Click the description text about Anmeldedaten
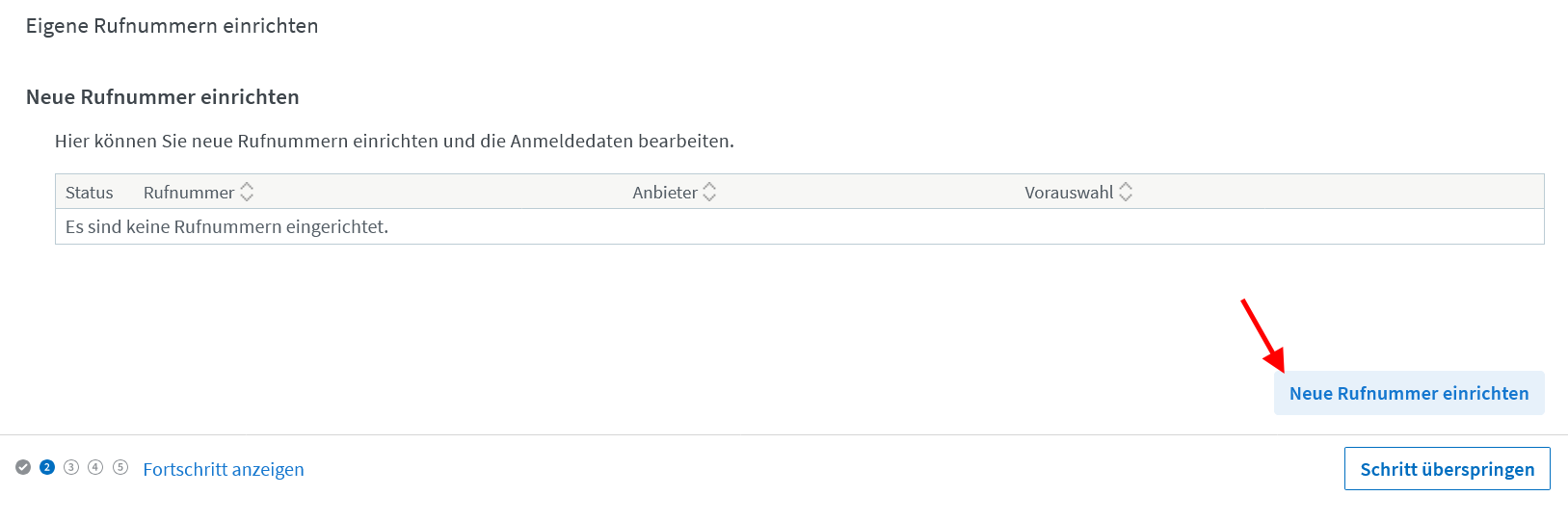 394,141
